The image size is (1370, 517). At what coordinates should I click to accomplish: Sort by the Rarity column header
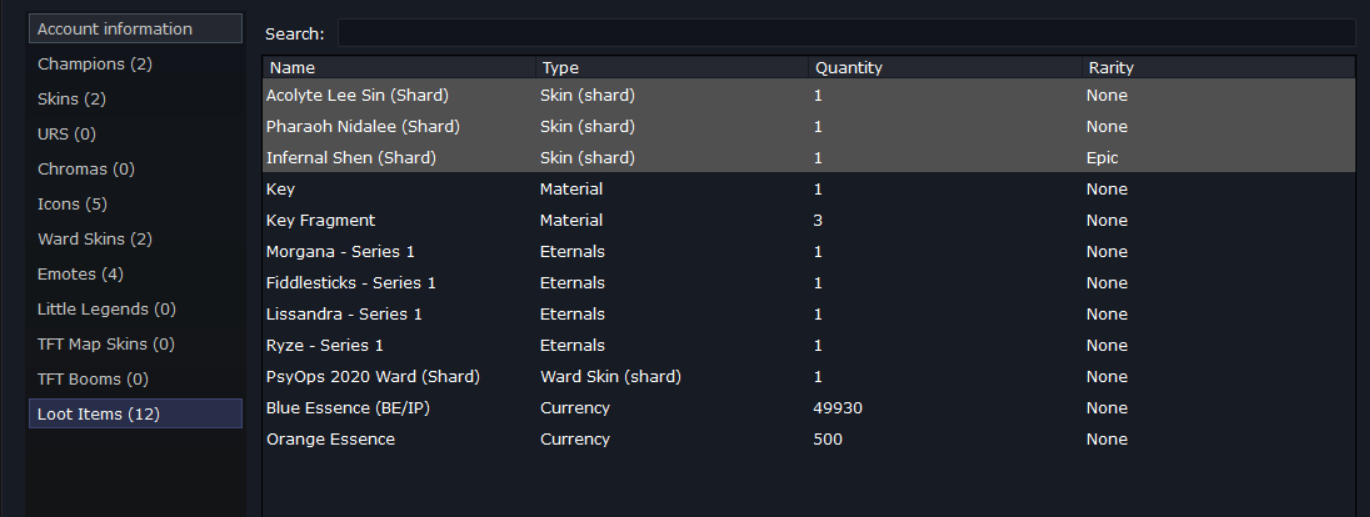[1219, 68]
